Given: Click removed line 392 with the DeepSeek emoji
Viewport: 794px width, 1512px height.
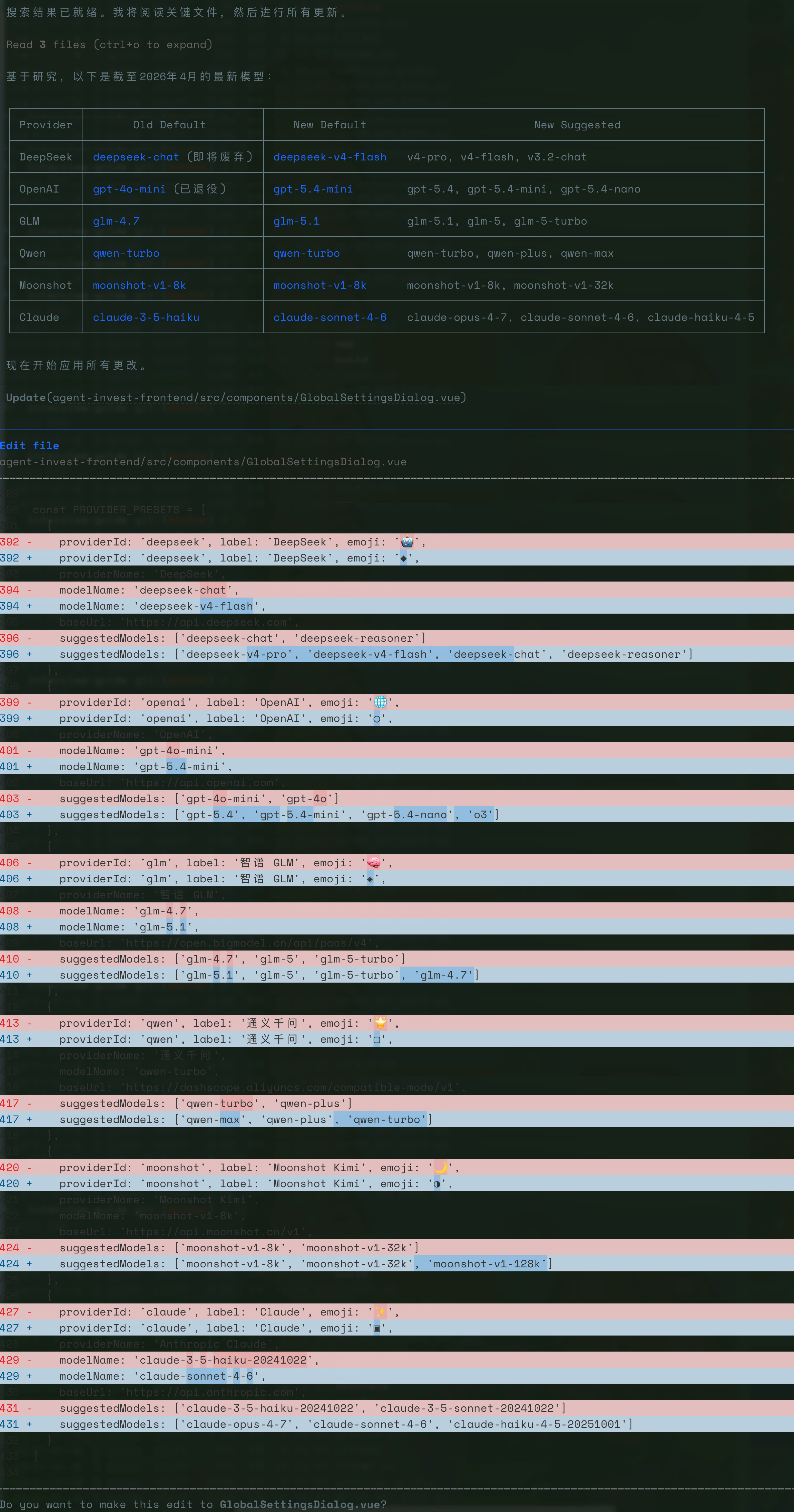Looking at the screenshot, I should [397, 541].
